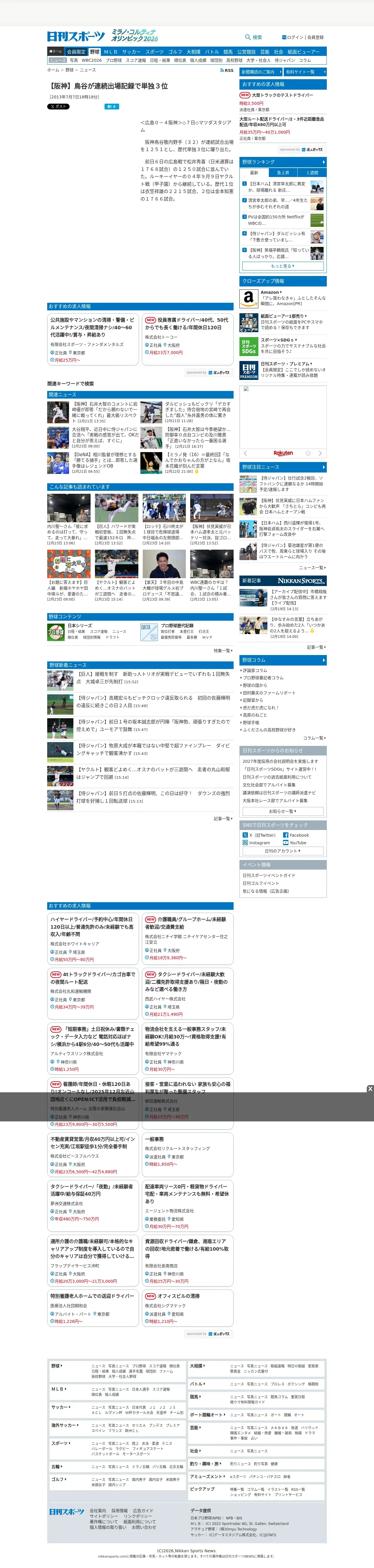Expand the footer 大相撲 category arrow
The image size is (374, 1568).
[x=204, y=1365]
